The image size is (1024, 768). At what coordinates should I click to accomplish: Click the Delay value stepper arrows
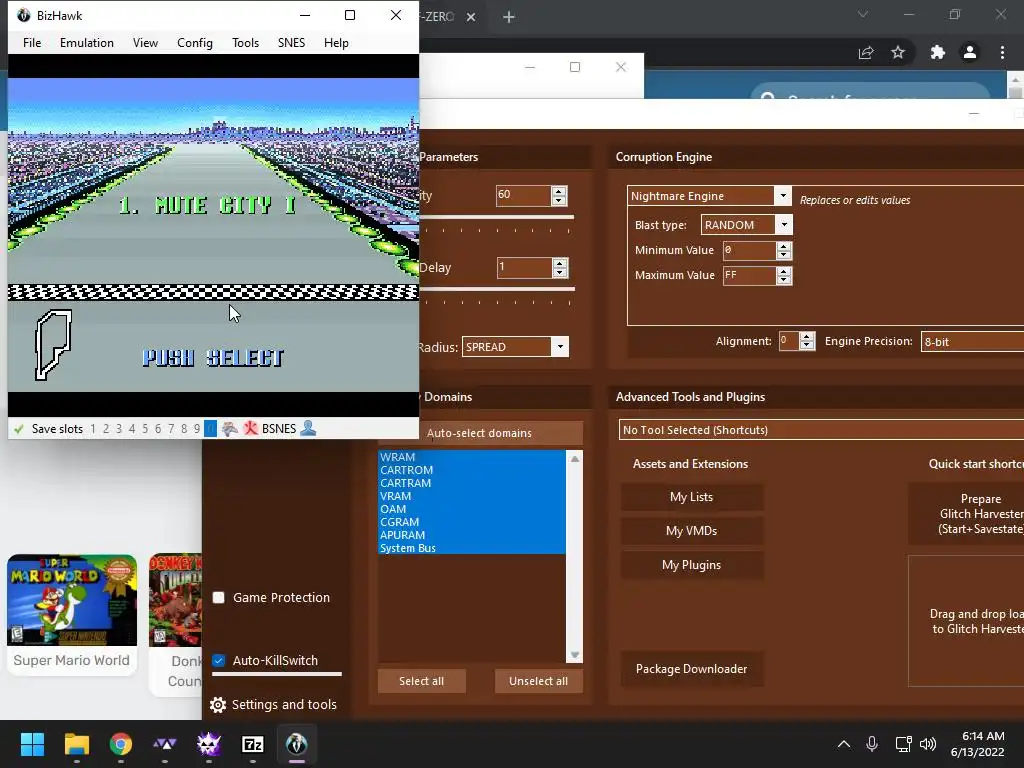pos(560,267)
